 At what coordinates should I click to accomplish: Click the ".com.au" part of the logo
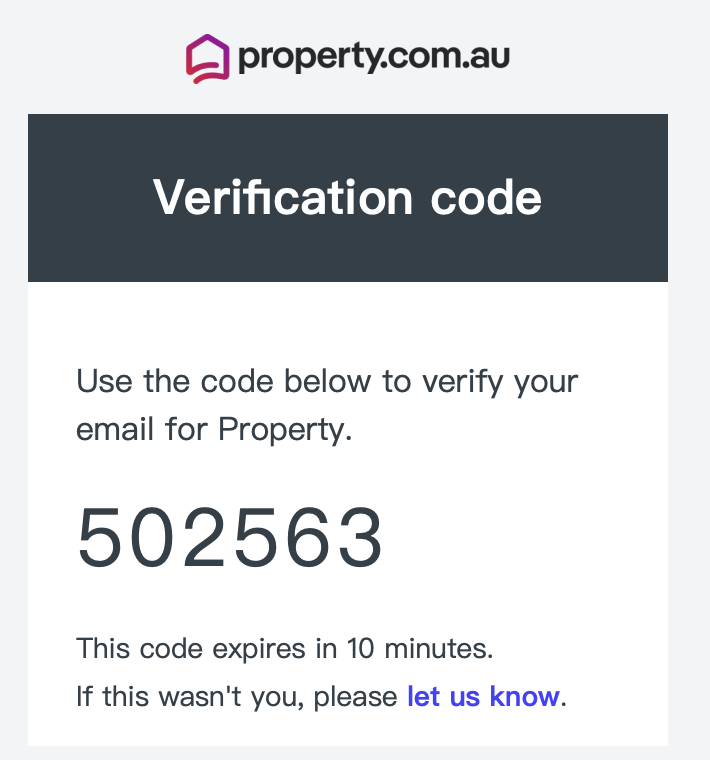click(446, 56)
